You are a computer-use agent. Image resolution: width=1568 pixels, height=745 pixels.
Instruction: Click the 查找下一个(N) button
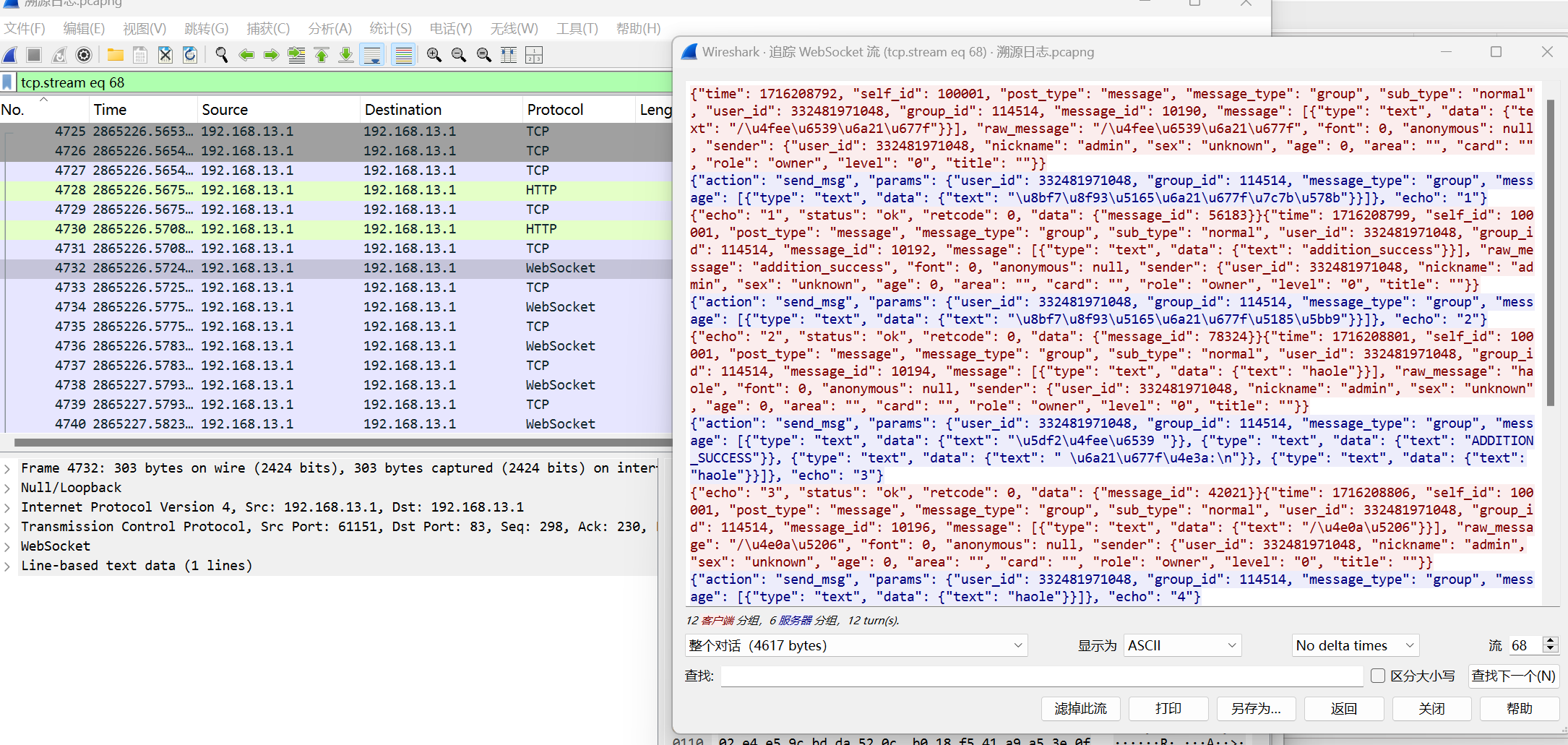(1514, 676)
